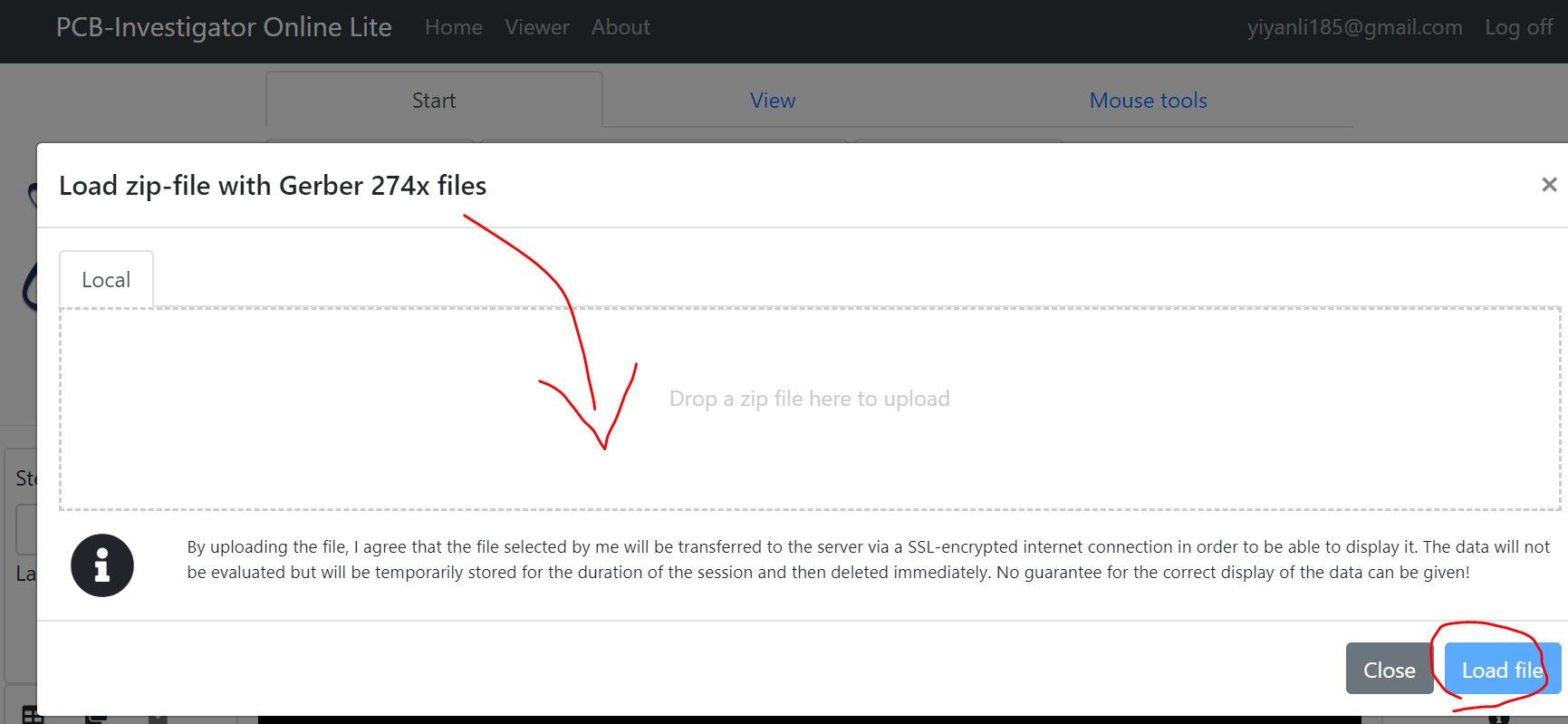The image size is (1568, 724).
Task: Click the dialog title about Gerber 274x
Action: click(x=273, y=186)
